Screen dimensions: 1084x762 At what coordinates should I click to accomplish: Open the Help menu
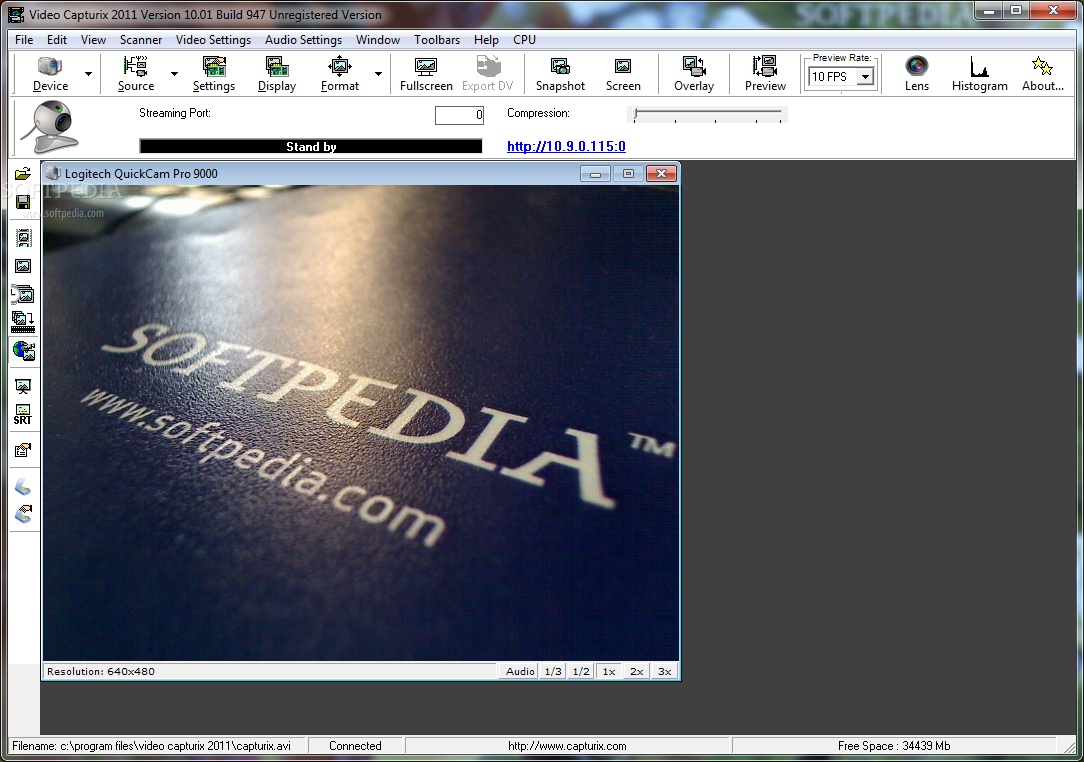click(x=486, y=39)
